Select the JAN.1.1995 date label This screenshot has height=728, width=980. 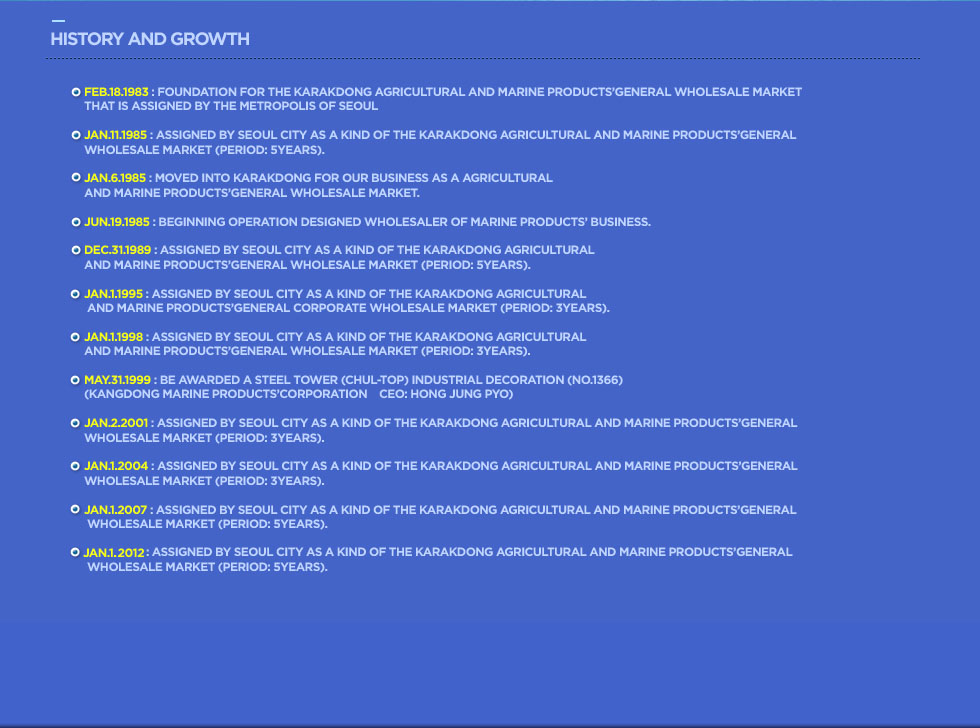pyautogui.click(x=114, y=294)
